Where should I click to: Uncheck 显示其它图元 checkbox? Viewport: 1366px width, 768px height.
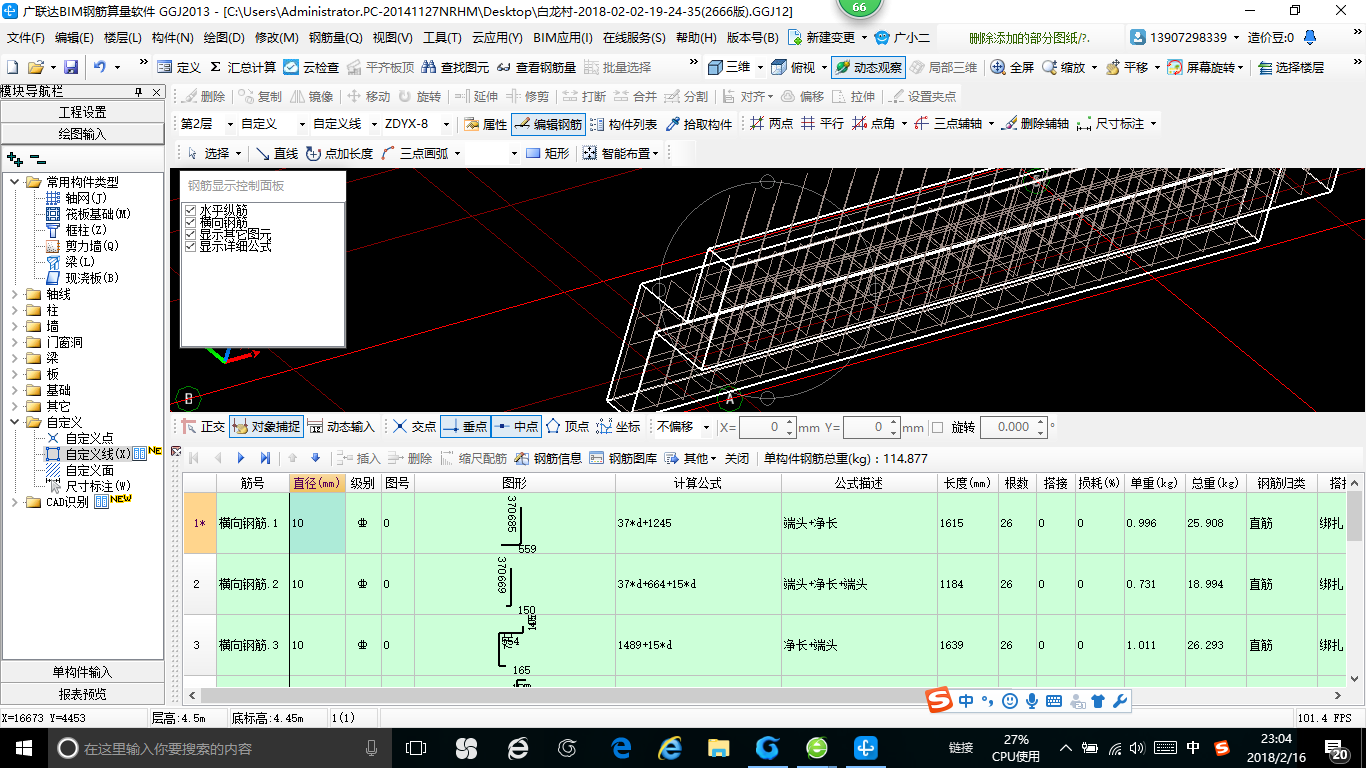tap(190, 234)
